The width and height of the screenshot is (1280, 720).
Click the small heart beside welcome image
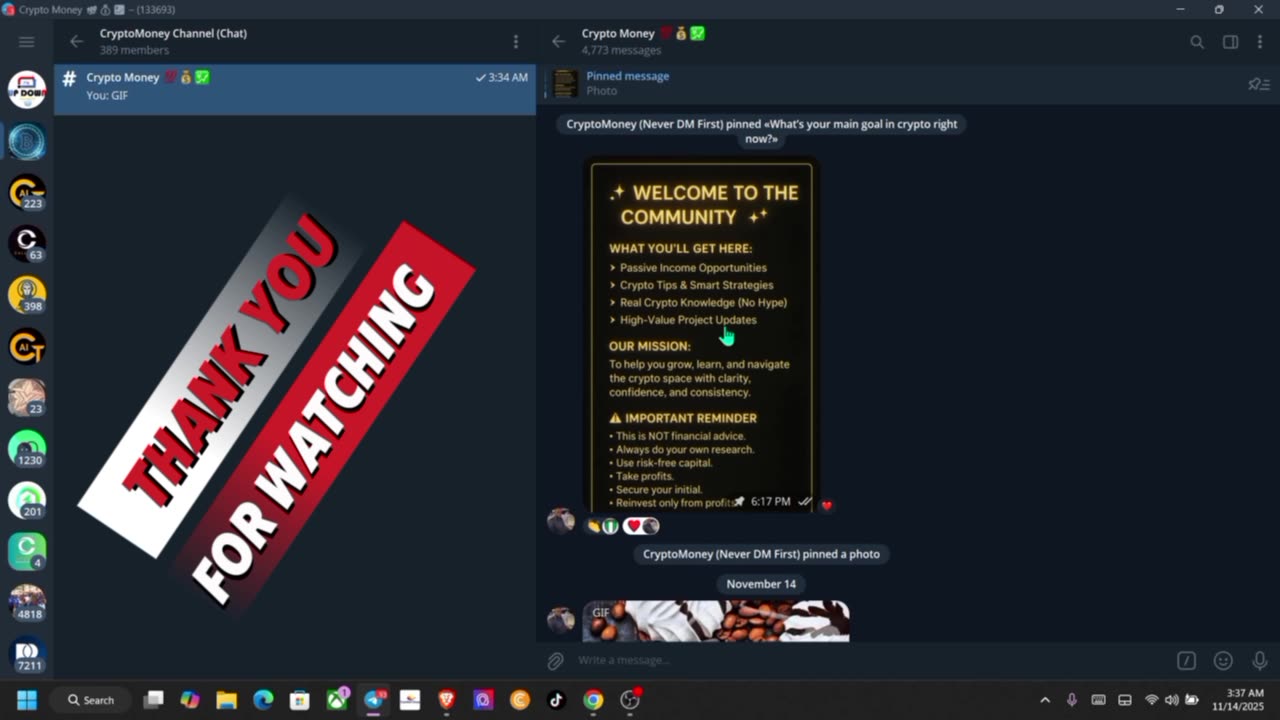(x=826, y=505)
